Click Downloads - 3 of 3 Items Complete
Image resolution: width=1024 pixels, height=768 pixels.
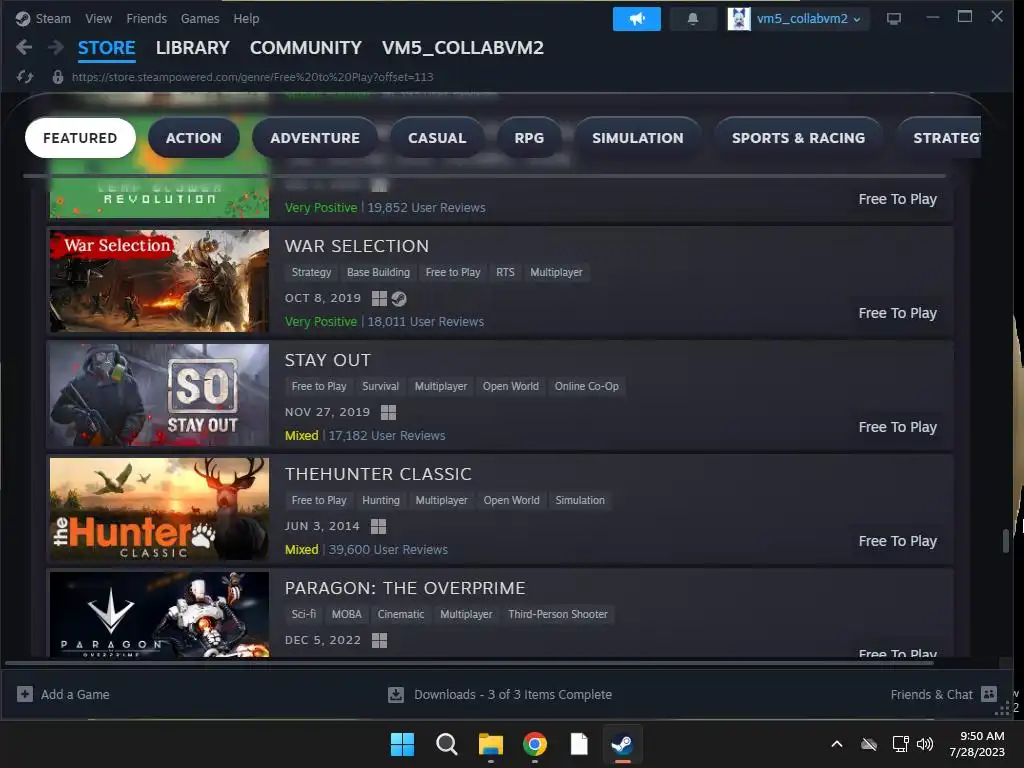coord(513,694)
